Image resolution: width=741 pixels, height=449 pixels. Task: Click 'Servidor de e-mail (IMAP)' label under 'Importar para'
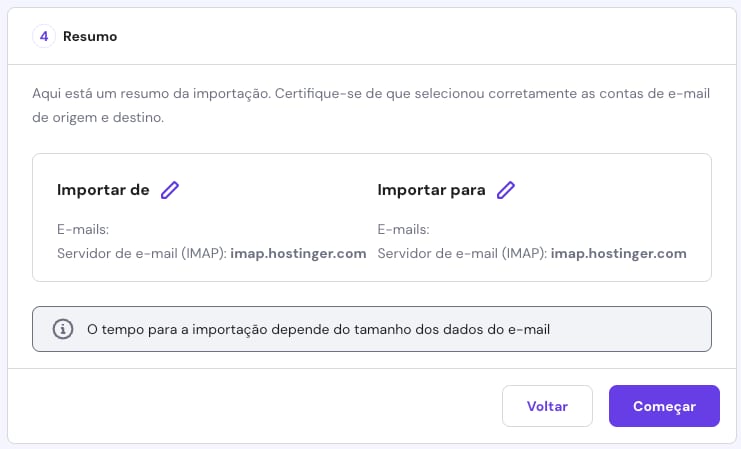[x=461, y=254]
